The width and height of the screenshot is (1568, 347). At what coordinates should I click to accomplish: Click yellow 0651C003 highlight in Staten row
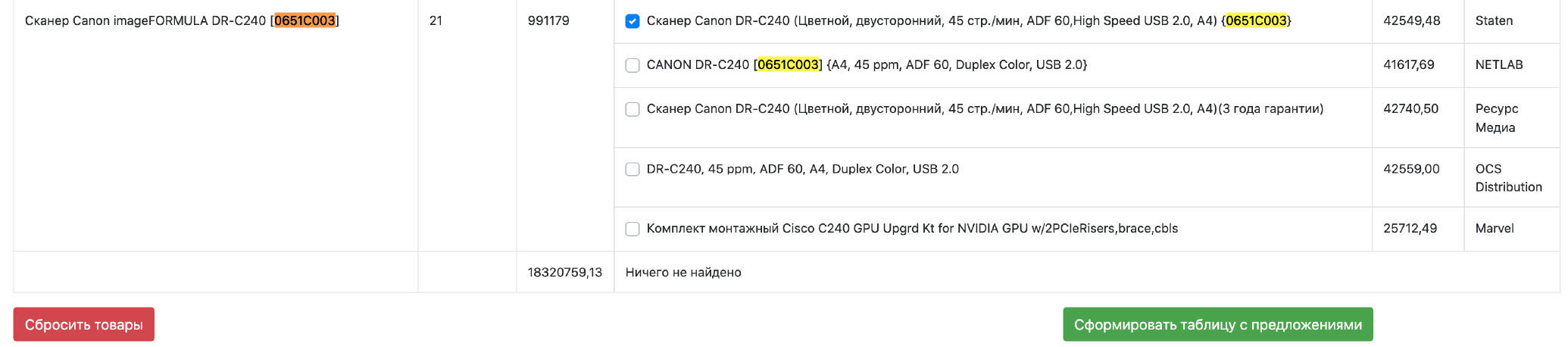[x=1256, y=20]
